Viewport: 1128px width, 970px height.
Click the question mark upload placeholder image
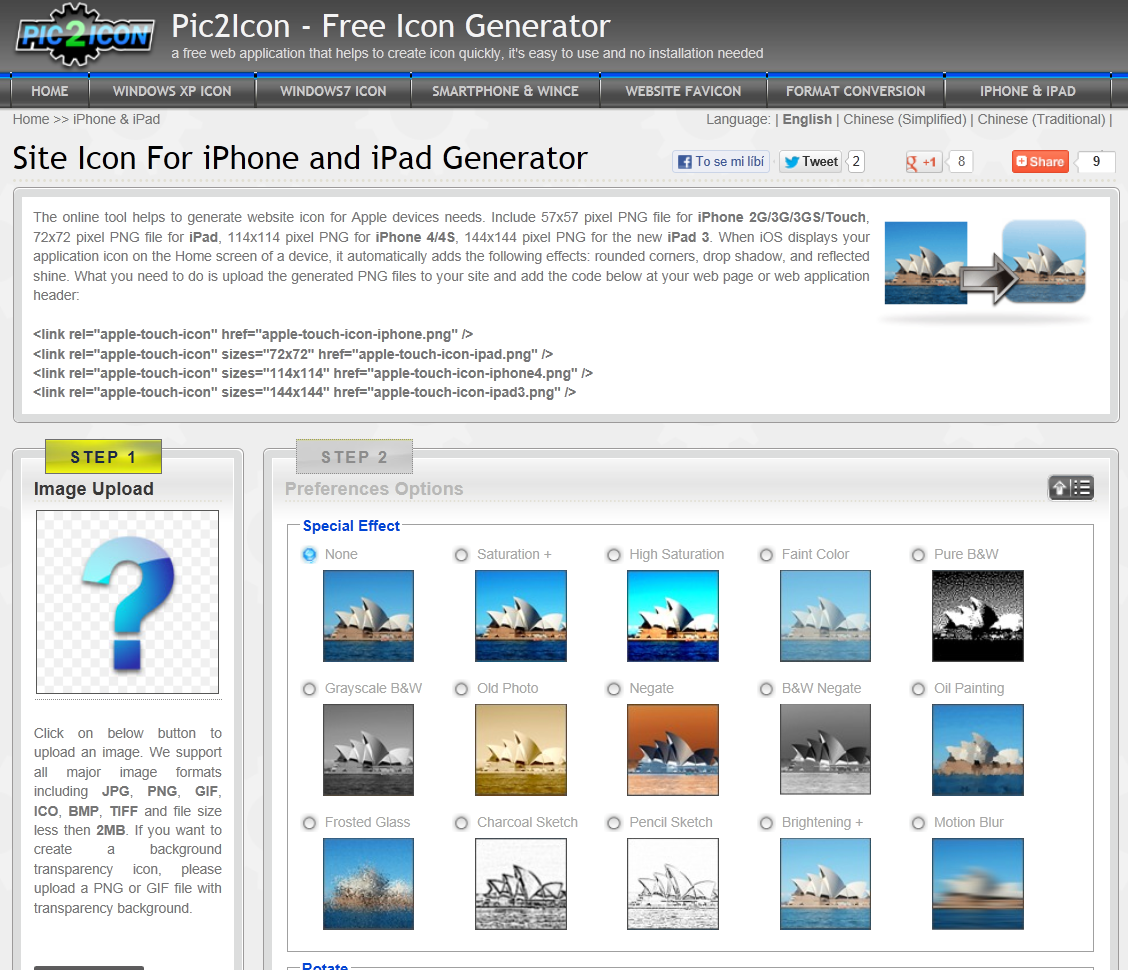click(x=127, y=602)
